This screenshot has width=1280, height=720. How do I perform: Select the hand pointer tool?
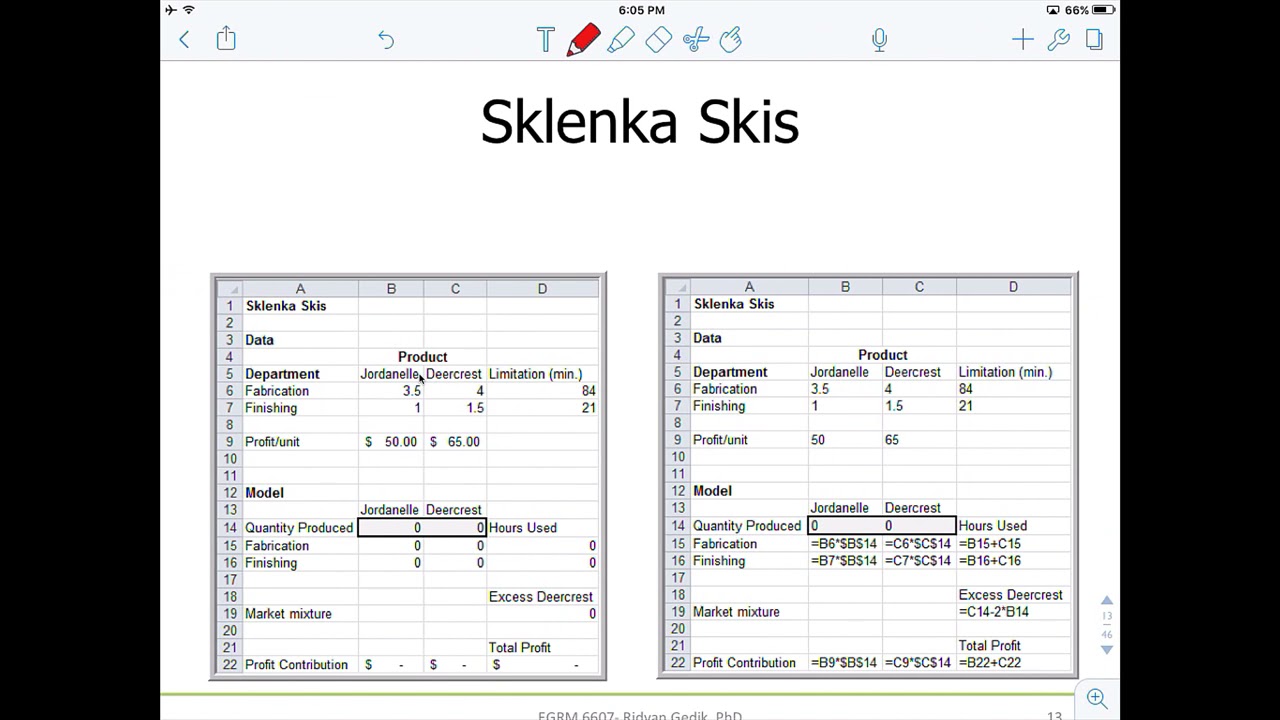pos(731,40)
